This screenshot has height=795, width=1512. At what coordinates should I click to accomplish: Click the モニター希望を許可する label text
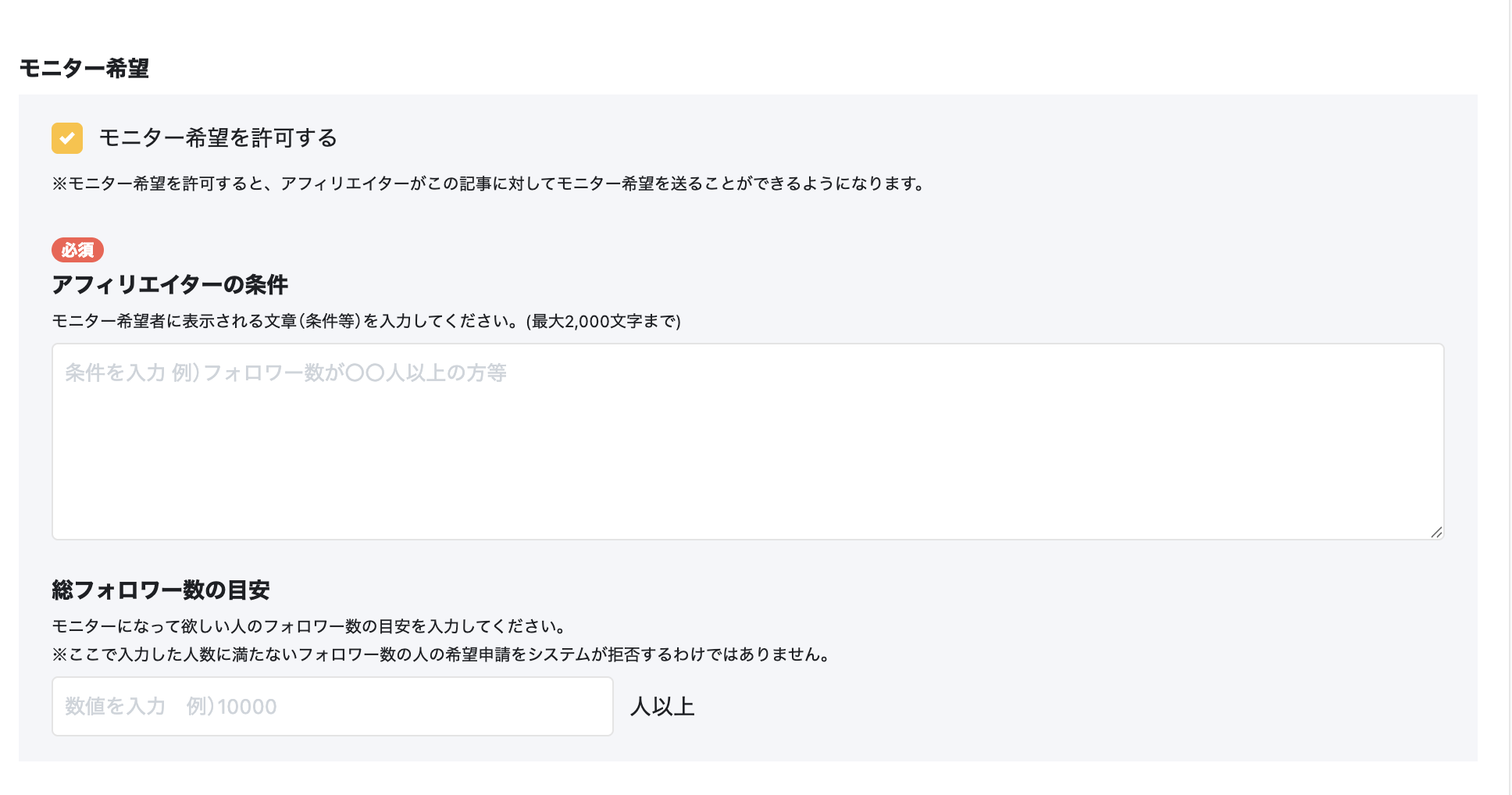(219, 138)
